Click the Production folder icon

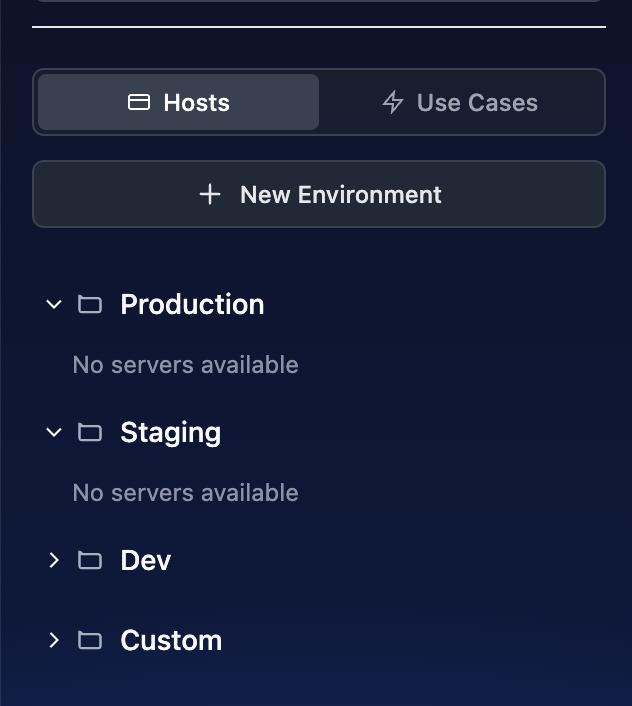tap(90, 304)
